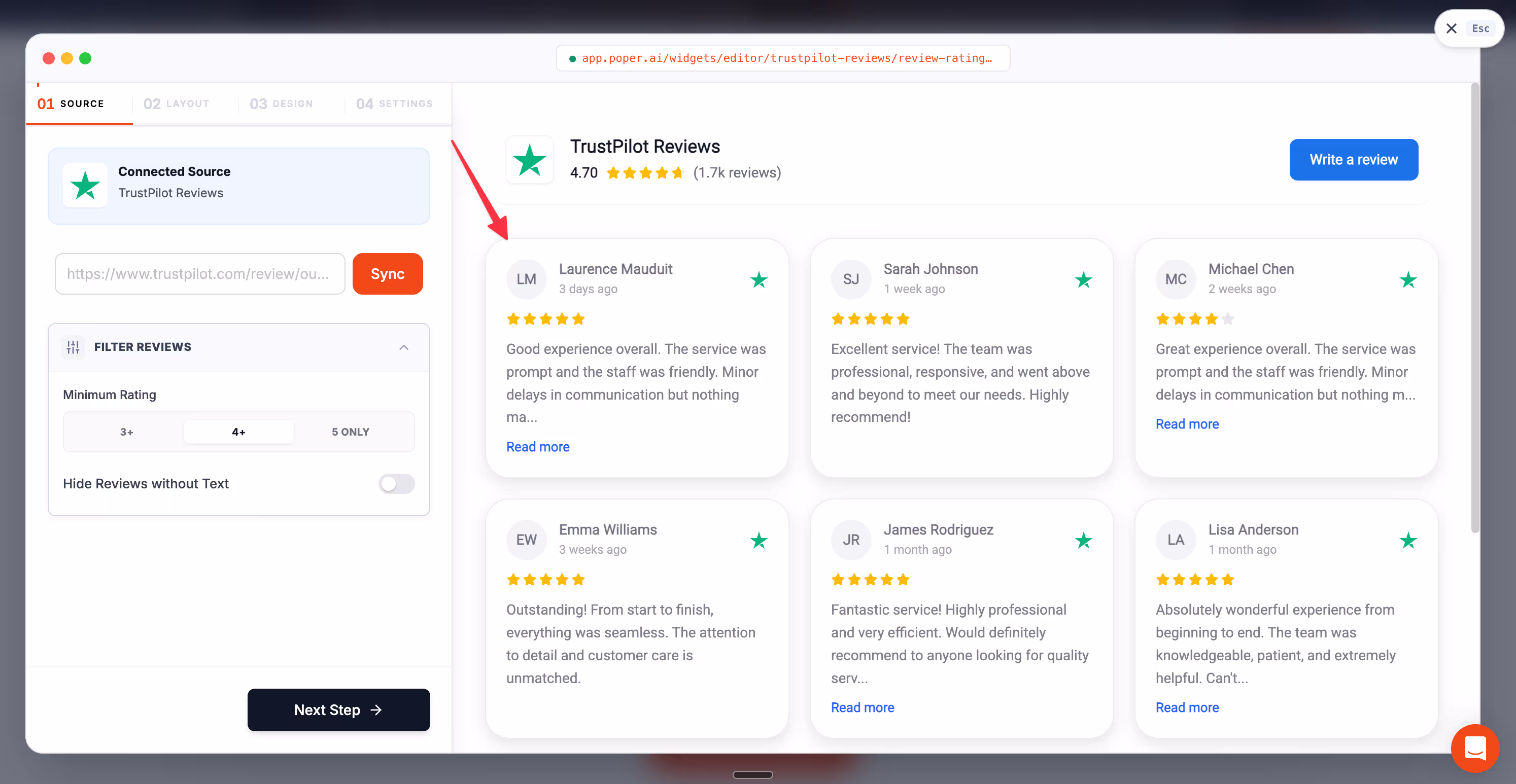Click Trustpilot star on Laurence Mauduit's review
Viewport: 1516px width, 784px height.
click(x=759, y=279)
